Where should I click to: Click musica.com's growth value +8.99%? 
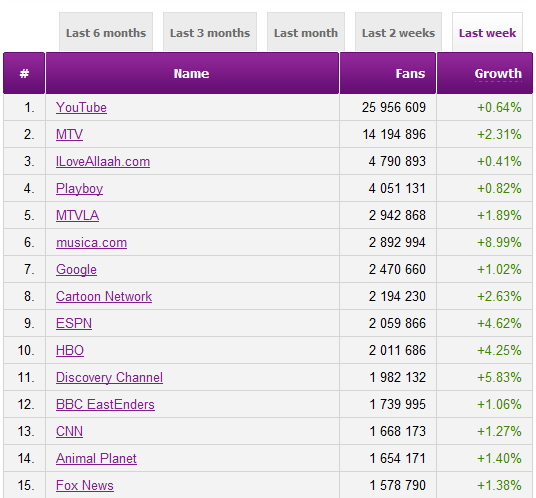499,242
